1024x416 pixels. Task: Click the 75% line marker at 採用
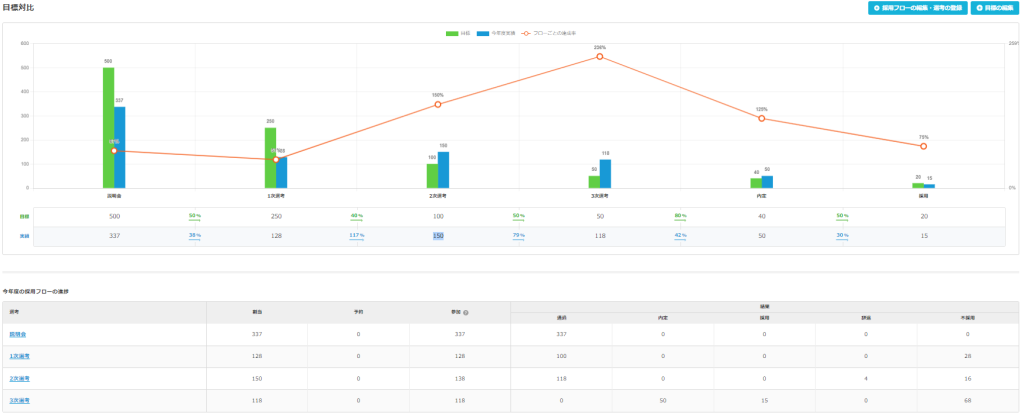click(x=923, y=146)
